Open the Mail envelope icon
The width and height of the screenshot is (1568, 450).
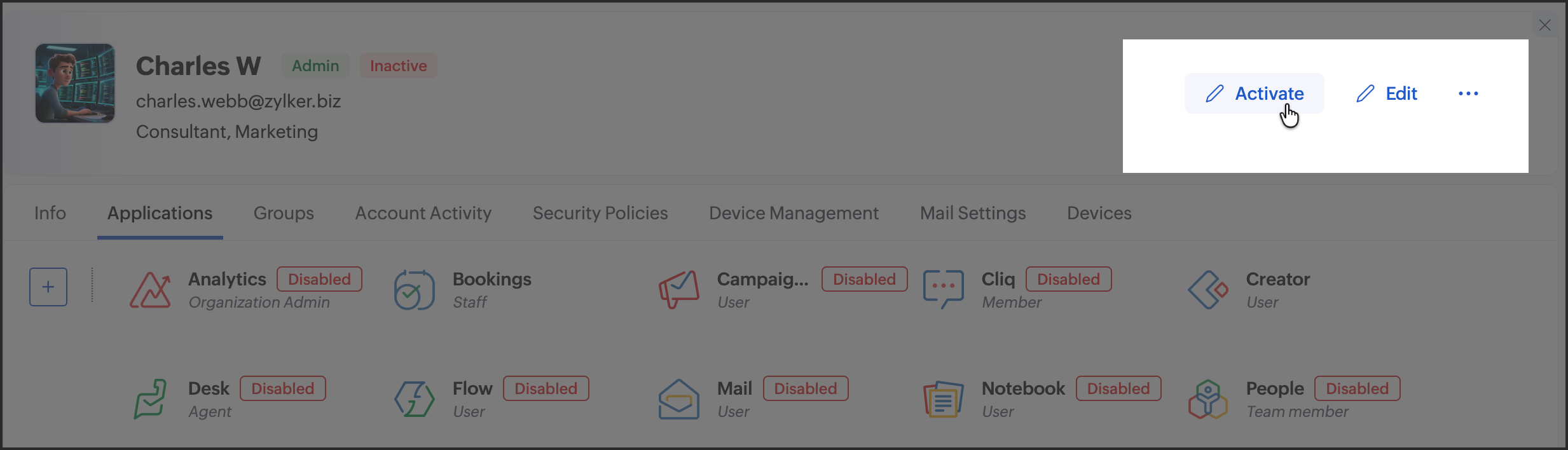point(679,399)
